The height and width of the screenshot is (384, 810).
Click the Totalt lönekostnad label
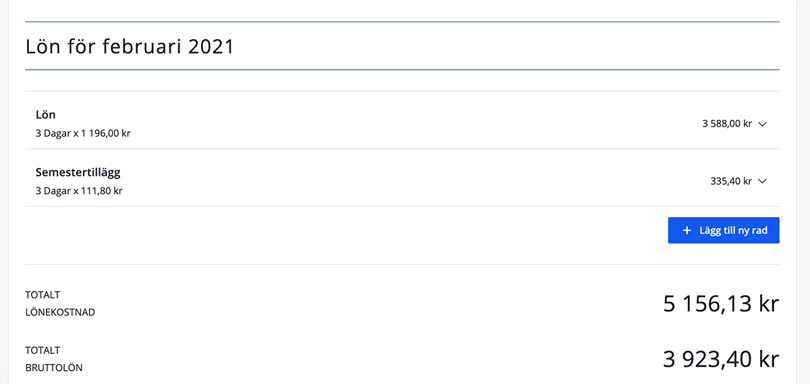[x=60, y=304]
